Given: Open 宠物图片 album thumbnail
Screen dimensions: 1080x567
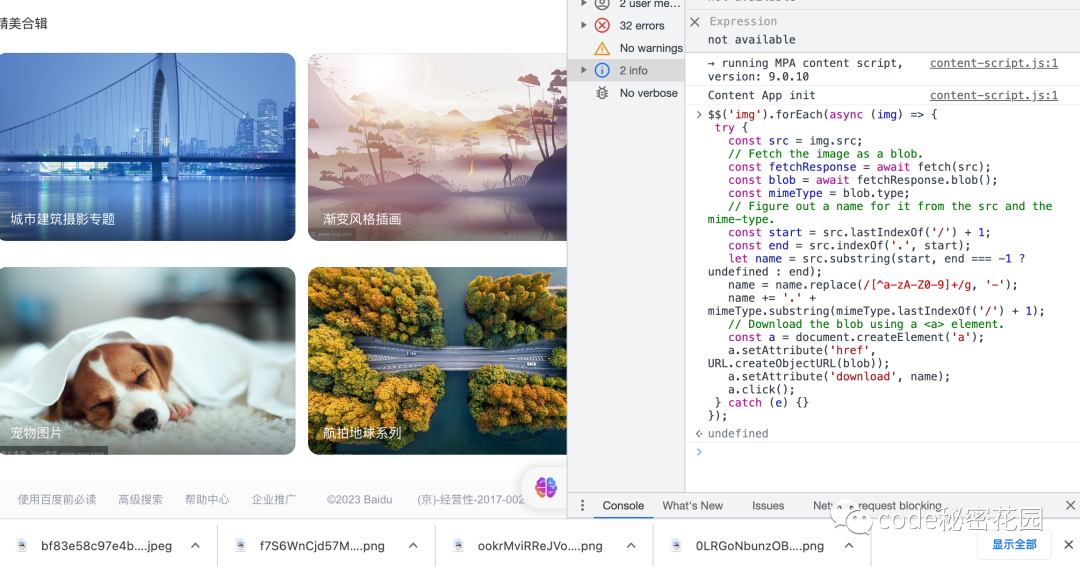Looking at the screenshot, I should (x=147, y=360).
